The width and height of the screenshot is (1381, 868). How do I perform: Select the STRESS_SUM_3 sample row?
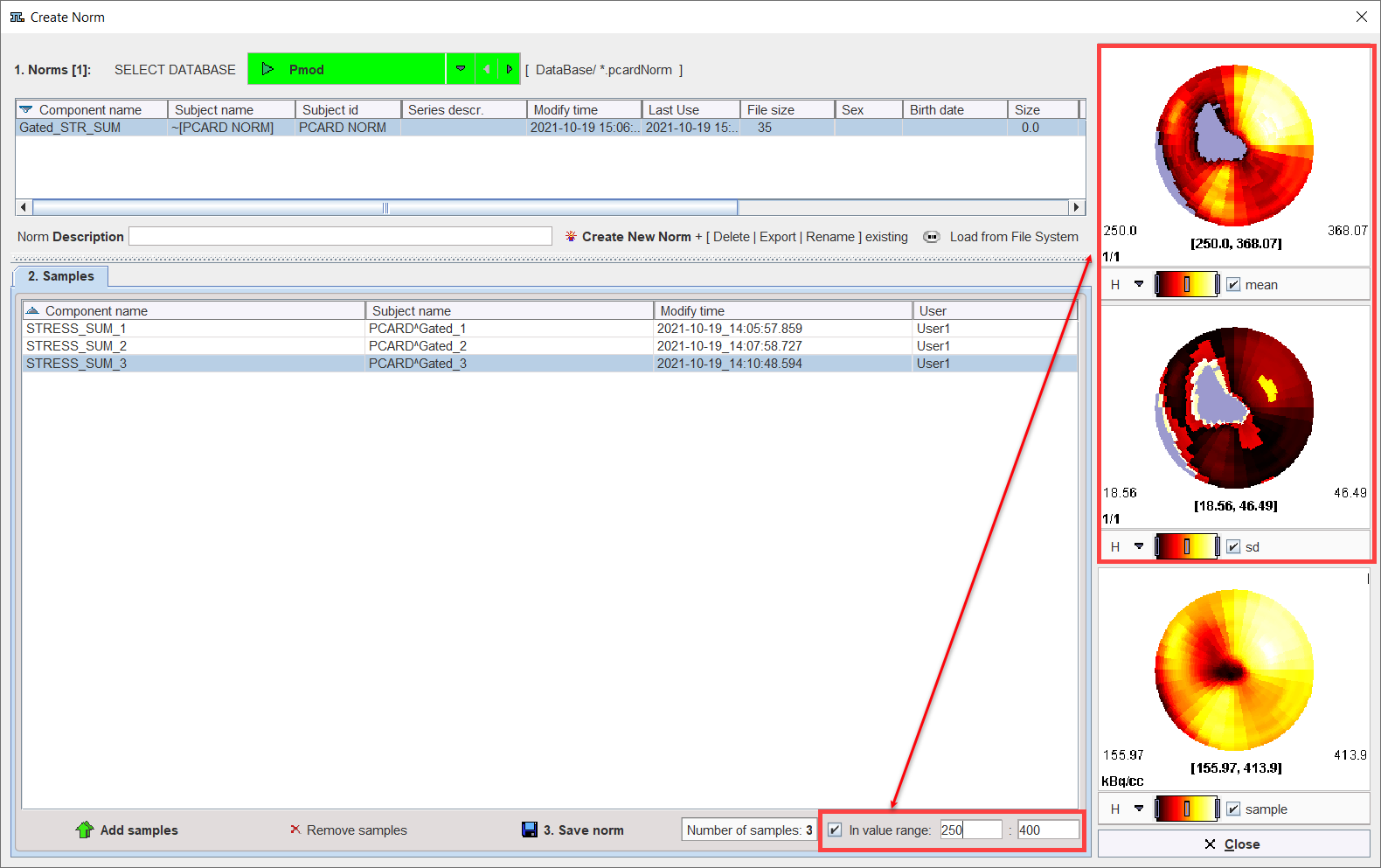pos(550,364)
